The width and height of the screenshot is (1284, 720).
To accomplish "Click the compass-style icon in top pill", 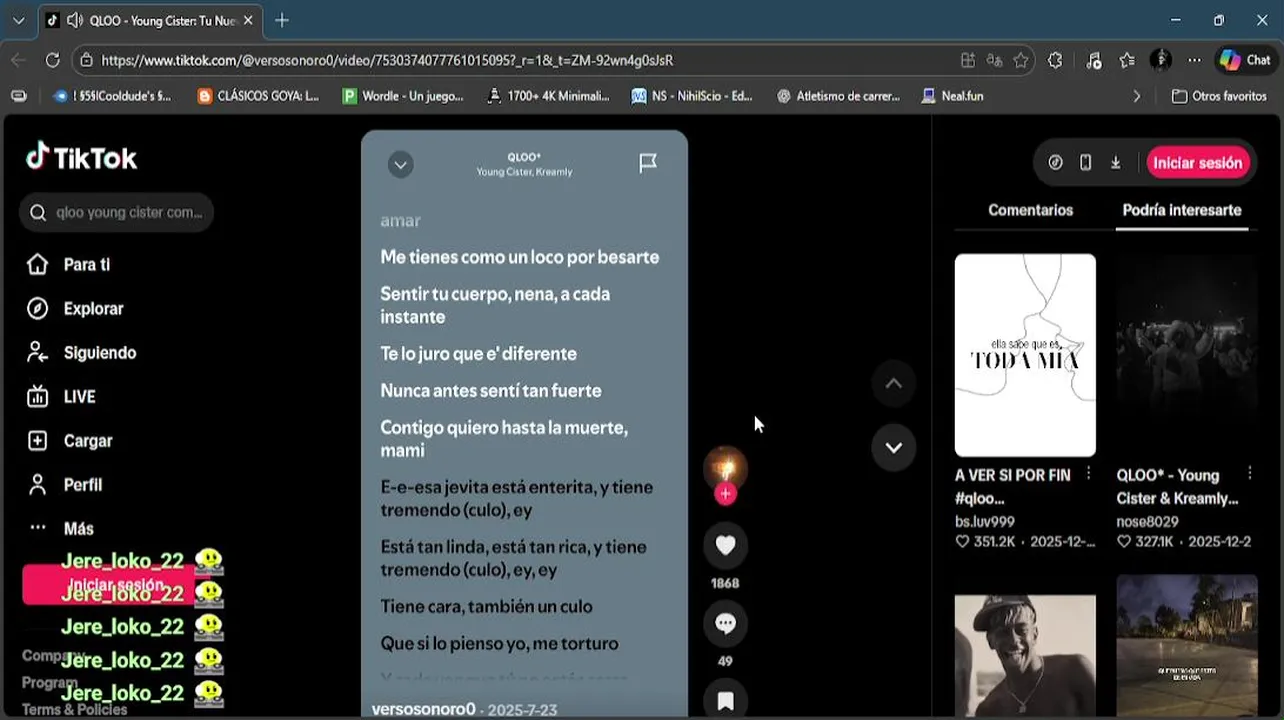I will pyautogui.click(x=1055, y=163).
